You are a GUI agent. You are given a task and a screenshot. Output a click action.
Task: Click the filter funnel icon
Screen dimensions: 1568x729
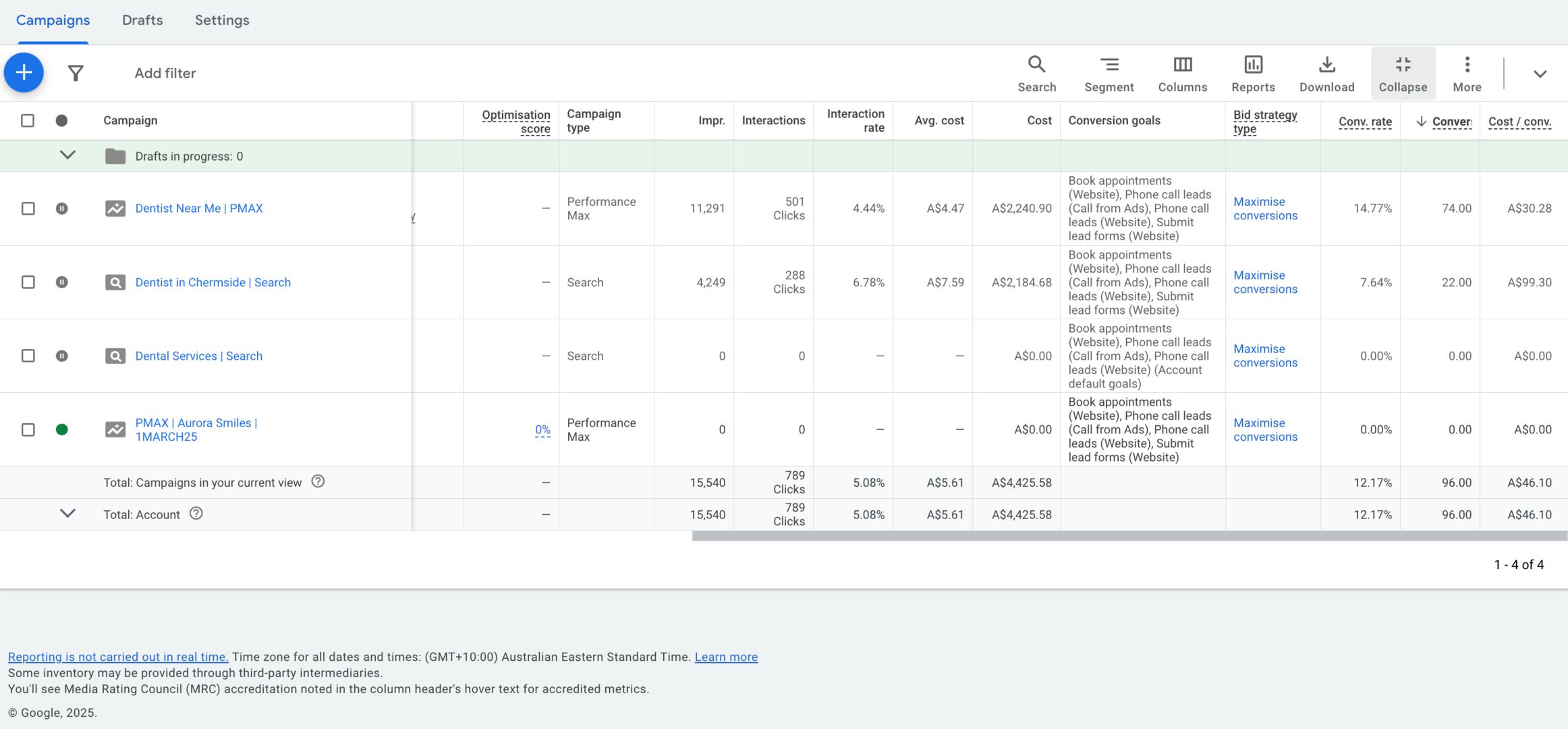76,73
